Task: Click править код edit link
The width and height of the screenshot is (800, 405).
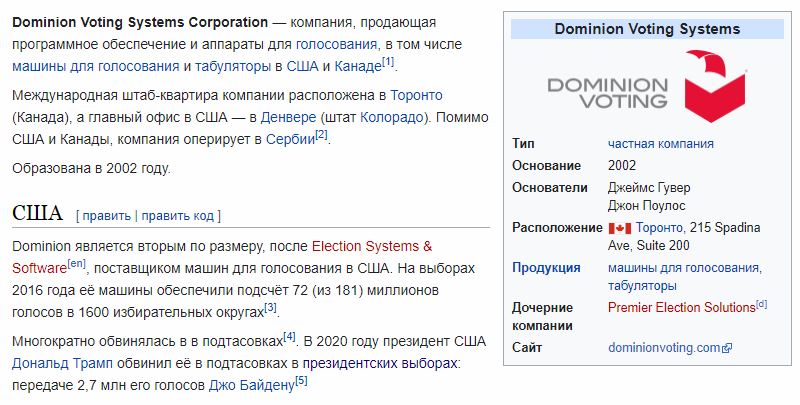Action: click(x=178, y=216)
